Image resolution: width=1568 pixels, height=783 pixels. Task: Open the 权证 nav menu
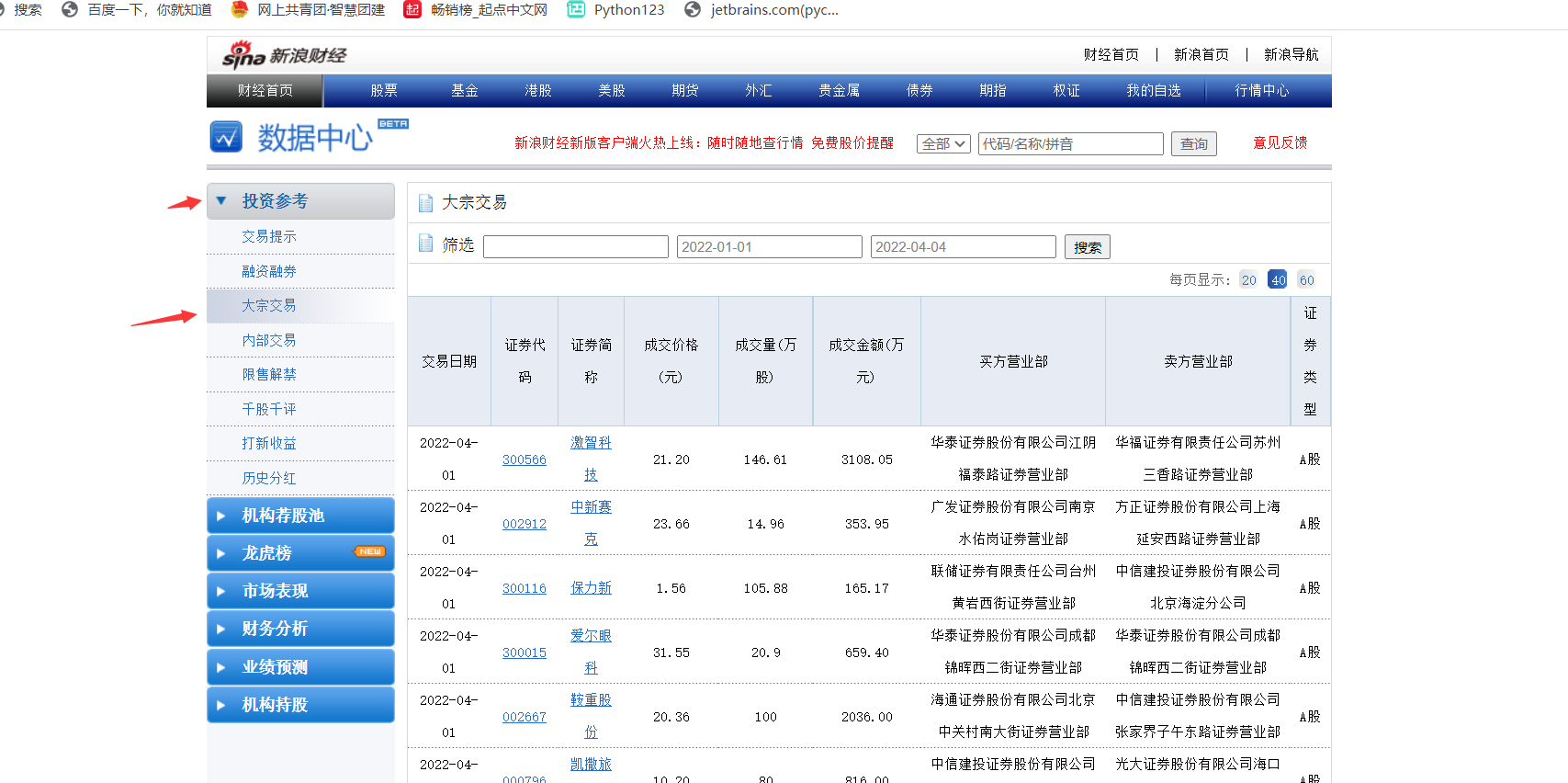pos(1066,91)
